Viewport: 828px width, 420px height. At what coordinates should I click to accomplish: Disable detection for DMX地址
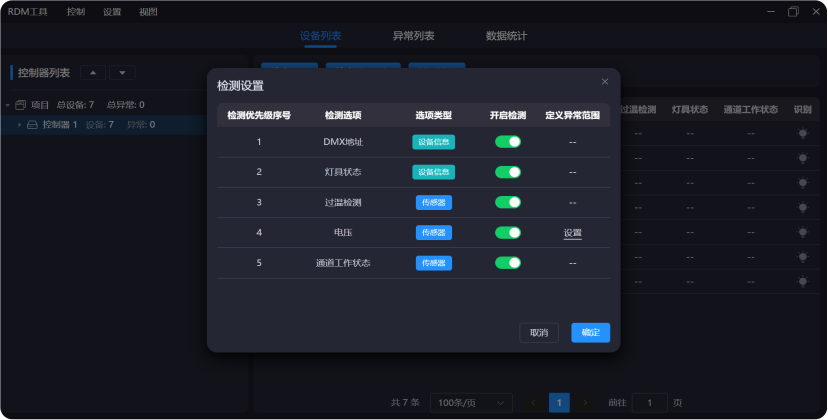[x=508, y=142]
